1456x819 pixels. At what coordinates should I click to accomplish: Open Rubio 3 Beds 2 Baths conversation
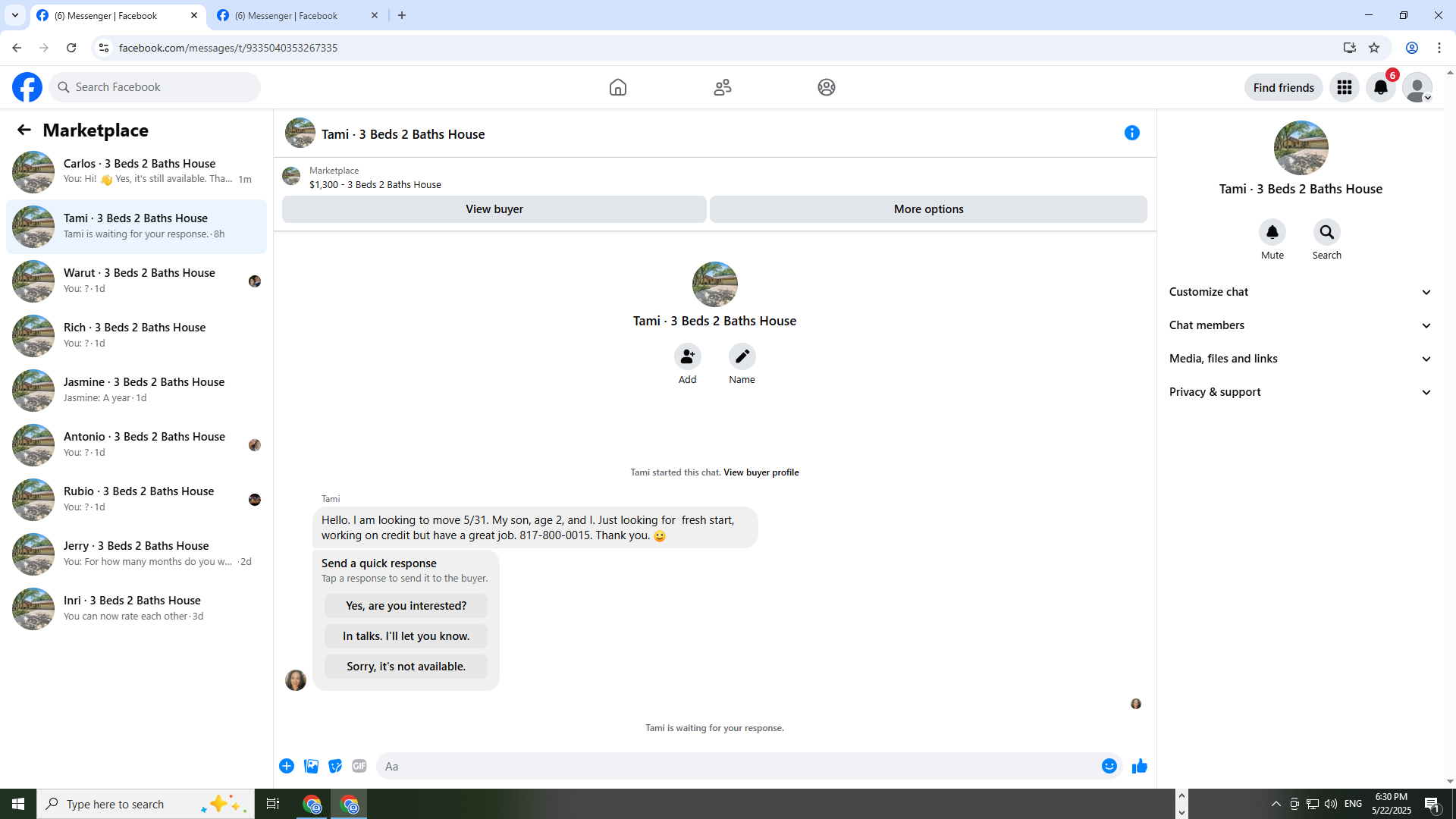[x=136, y=499]
